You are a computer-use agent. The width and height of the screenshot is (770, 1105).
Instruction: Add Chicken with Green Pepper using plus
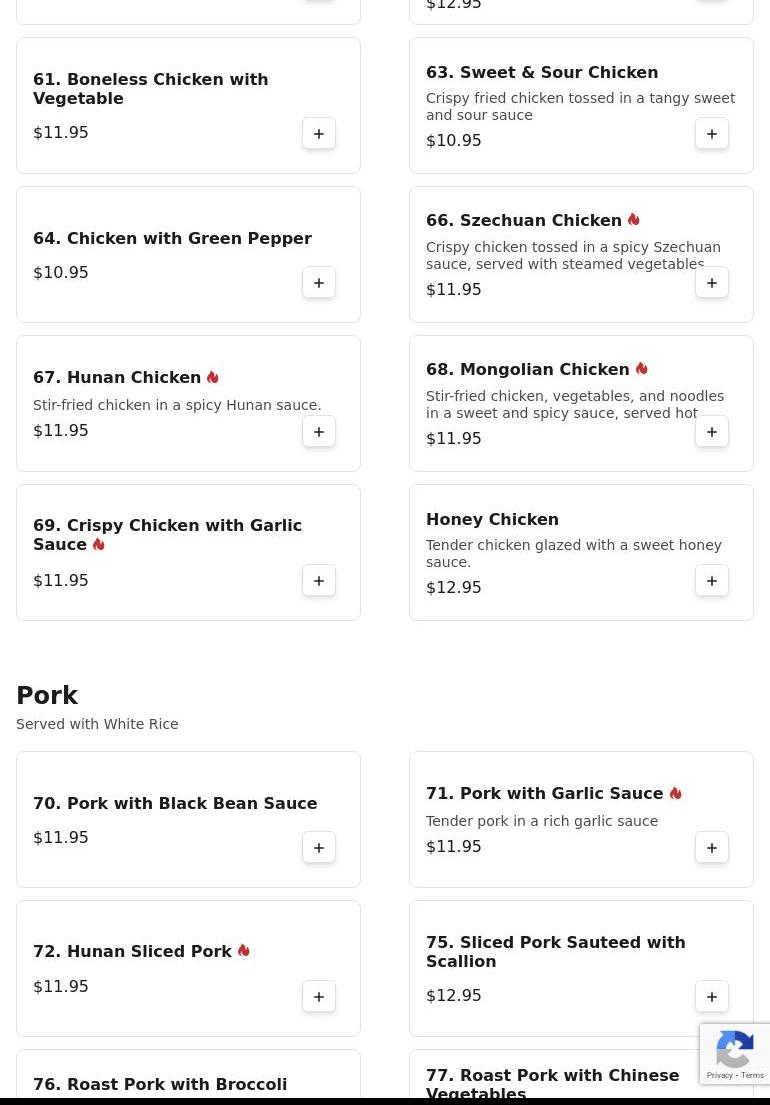pyautogui.click(x=318, y=283)
